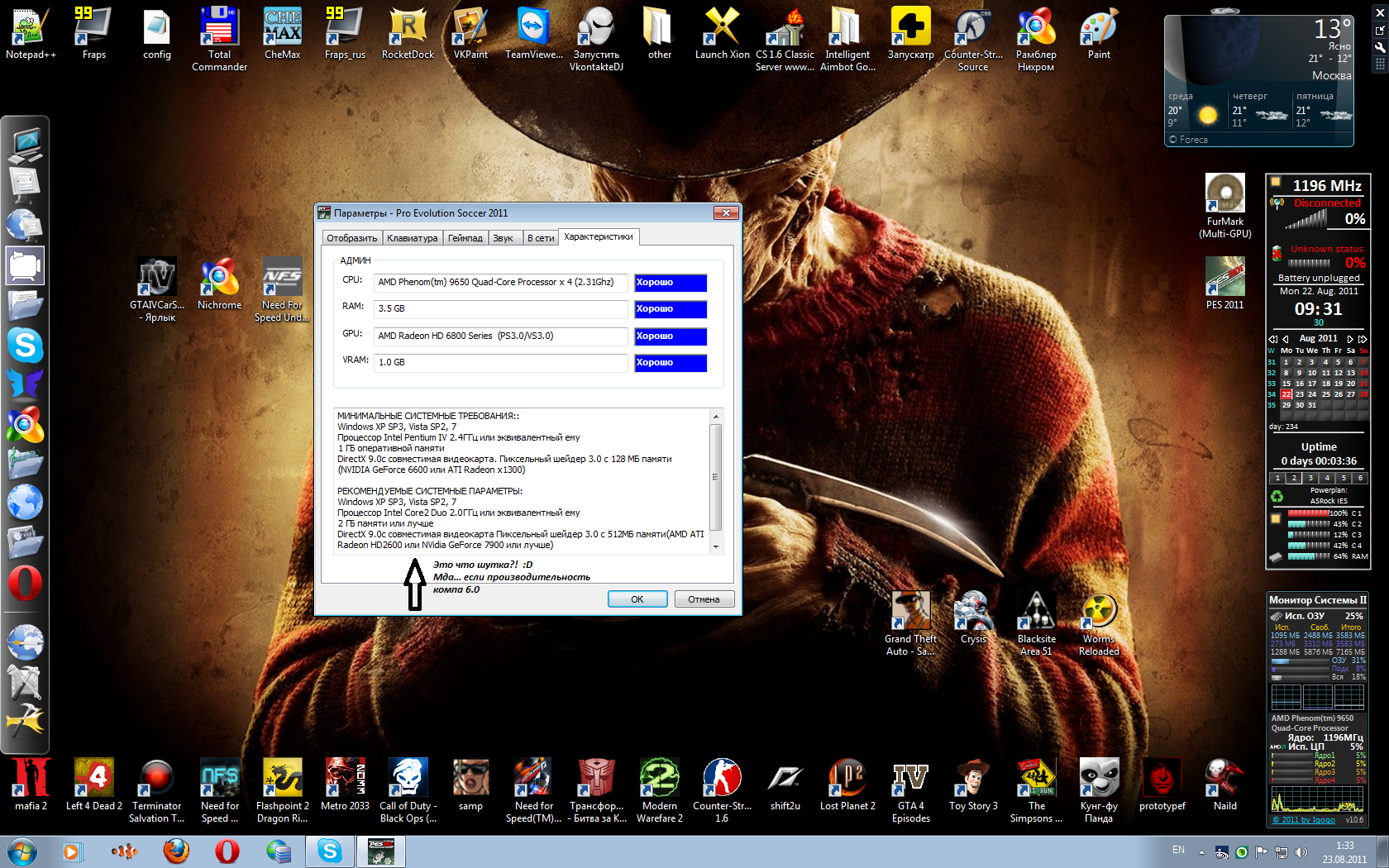Open FurMark (Multi-GPU) icon
This screenshot has height=868, width=1389.
[1224, 206]
